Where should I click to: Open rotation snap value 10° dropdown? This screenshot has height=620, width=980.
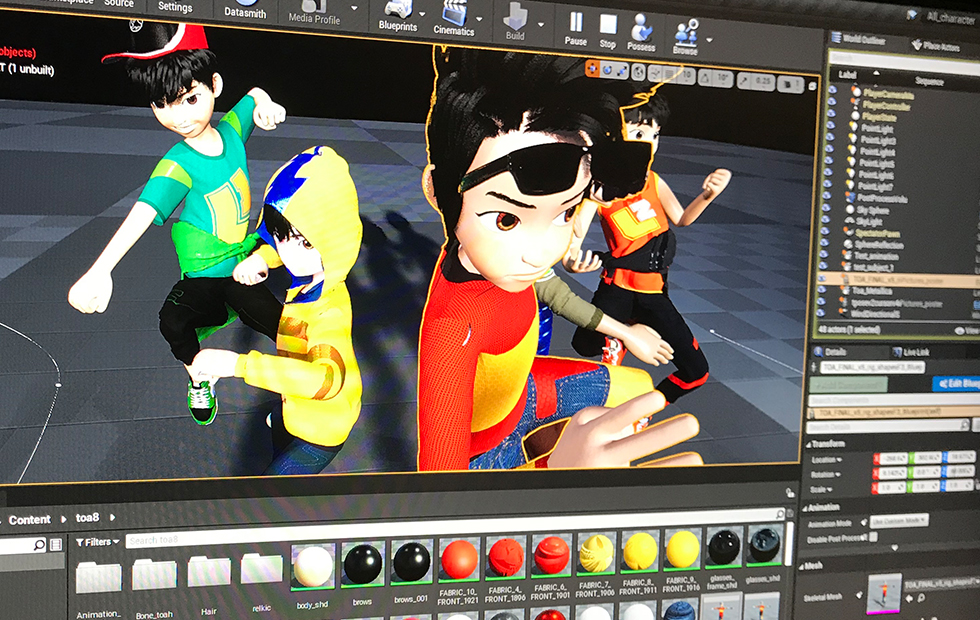pyautogui.click(x=723, y=79)
